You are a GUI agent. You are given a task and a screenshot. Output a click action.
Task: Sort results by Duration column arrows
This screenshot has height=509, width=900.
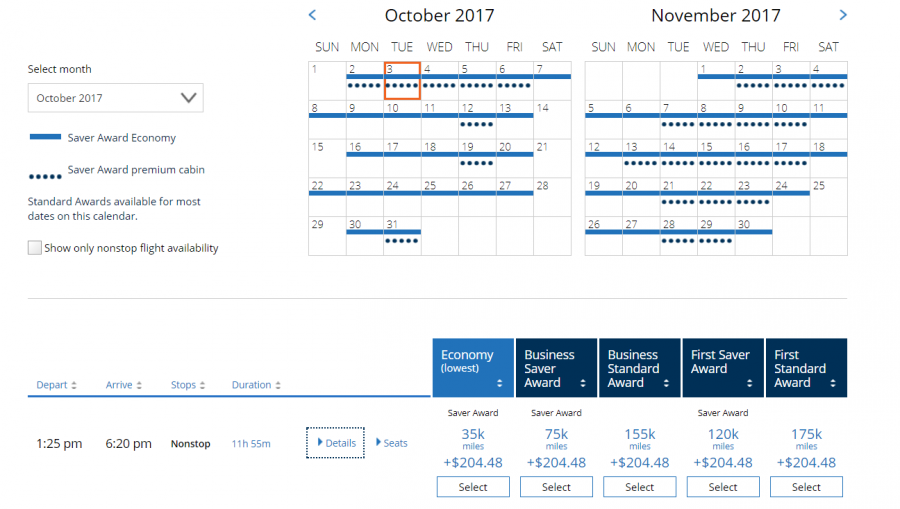pyautogui.click(x=277, y=385)
